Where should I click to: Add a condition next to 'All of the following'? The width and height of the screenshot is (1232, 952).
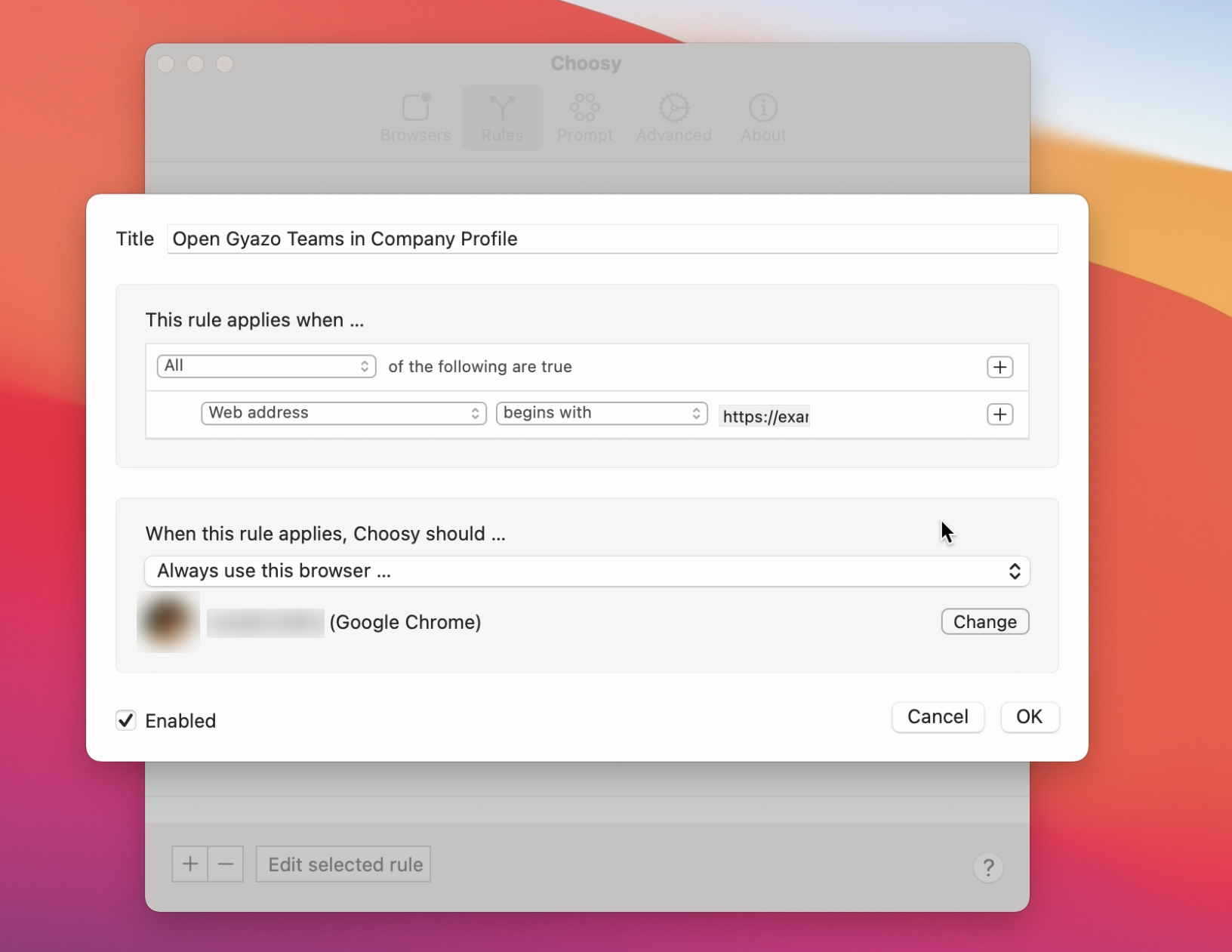click(x=999, y=367)
